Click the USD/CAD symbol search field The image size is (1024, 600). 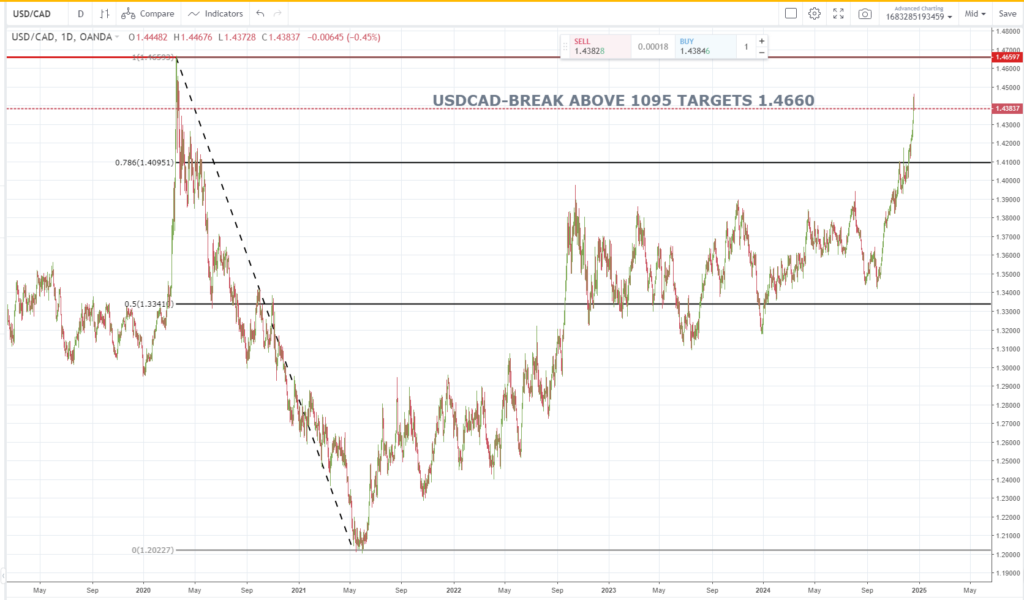pyautogui.click(x=33, y=14)
